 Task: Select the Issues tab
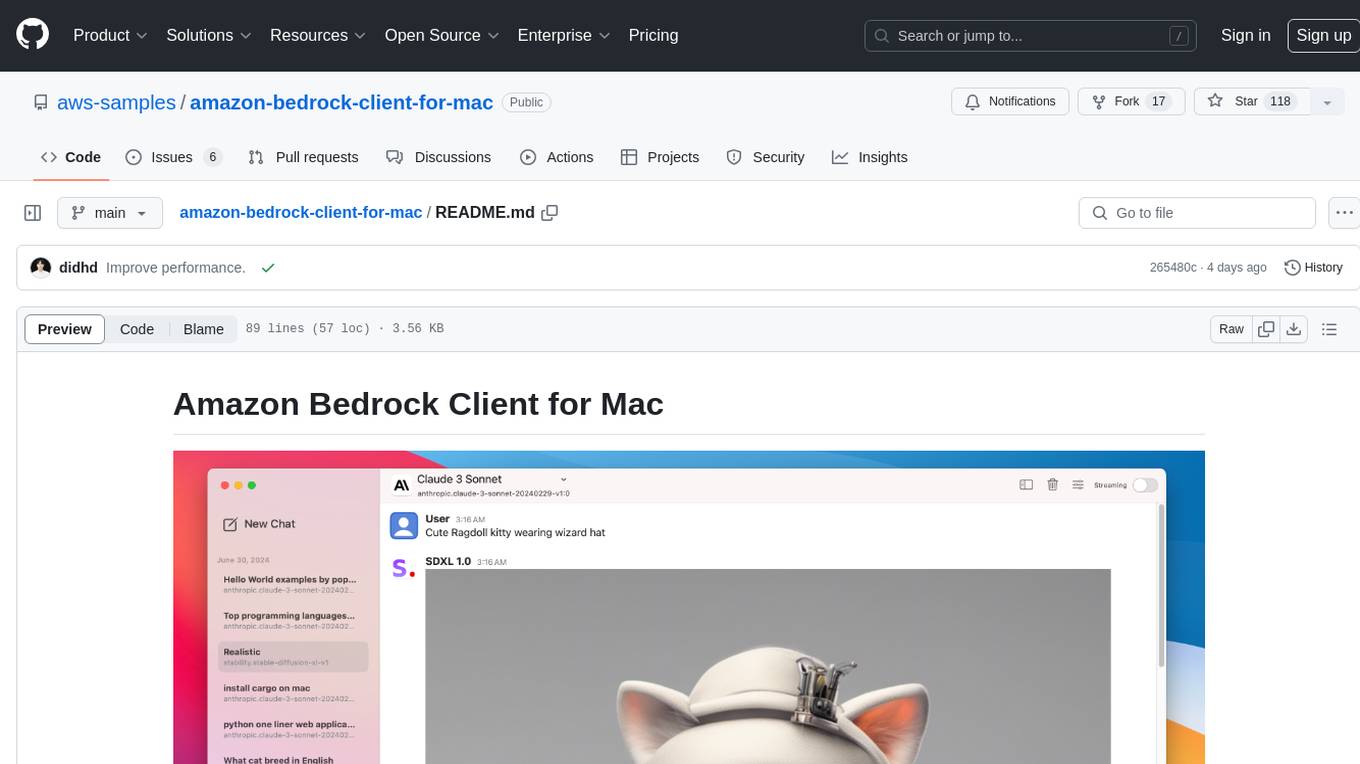173,157
